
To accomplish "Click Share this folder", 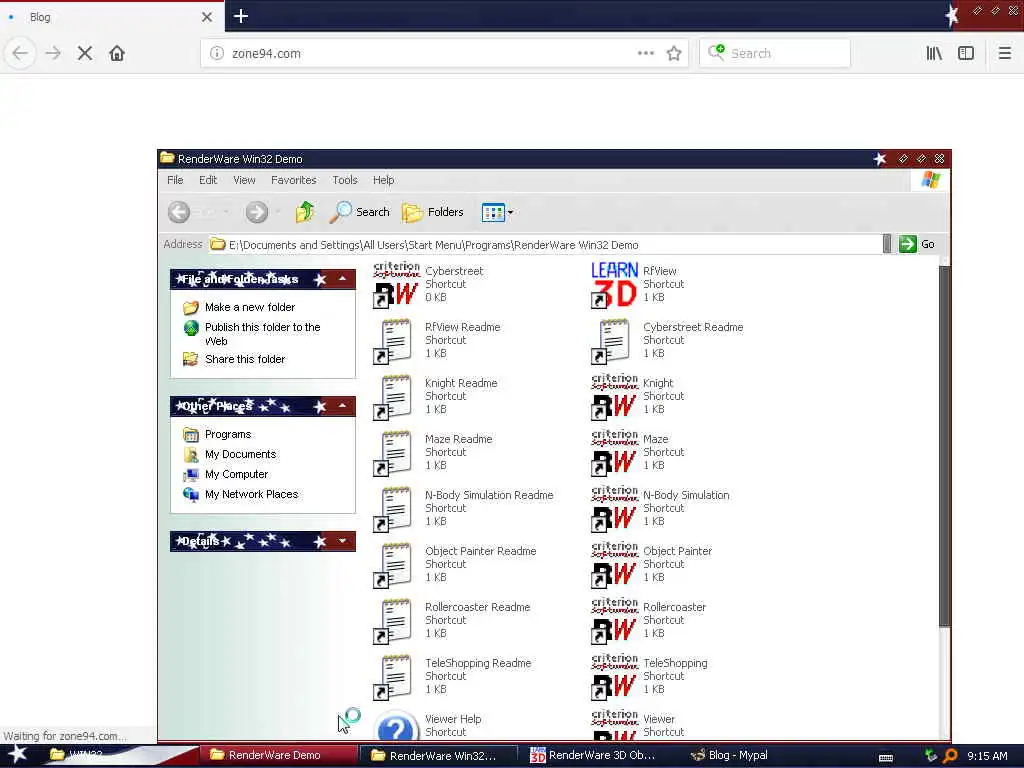I will (x=245, y=359).
